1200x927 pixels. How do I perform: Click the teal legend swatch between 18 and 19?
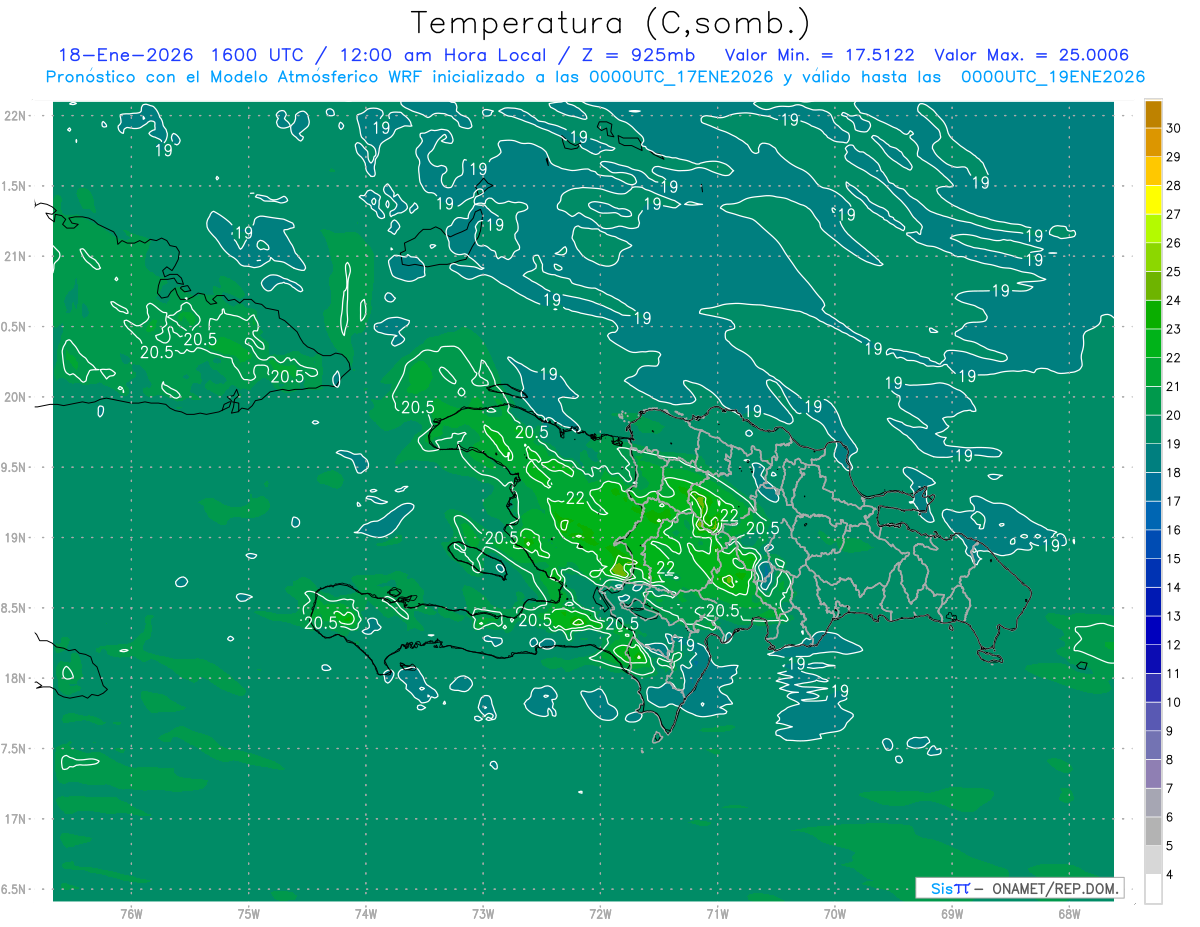tap(1153, 459)
